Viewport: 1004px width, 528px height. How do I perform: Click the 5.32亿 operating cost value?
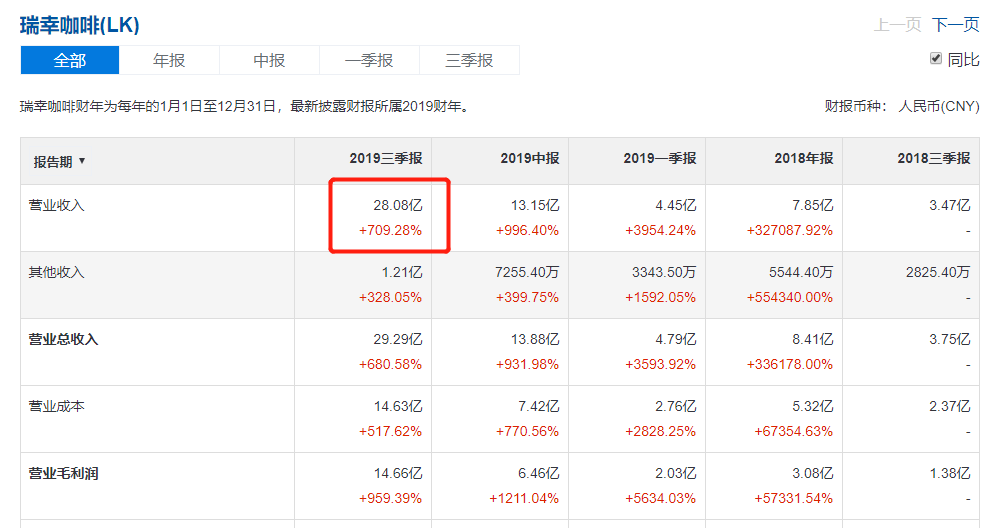click(x=813, y=406)
